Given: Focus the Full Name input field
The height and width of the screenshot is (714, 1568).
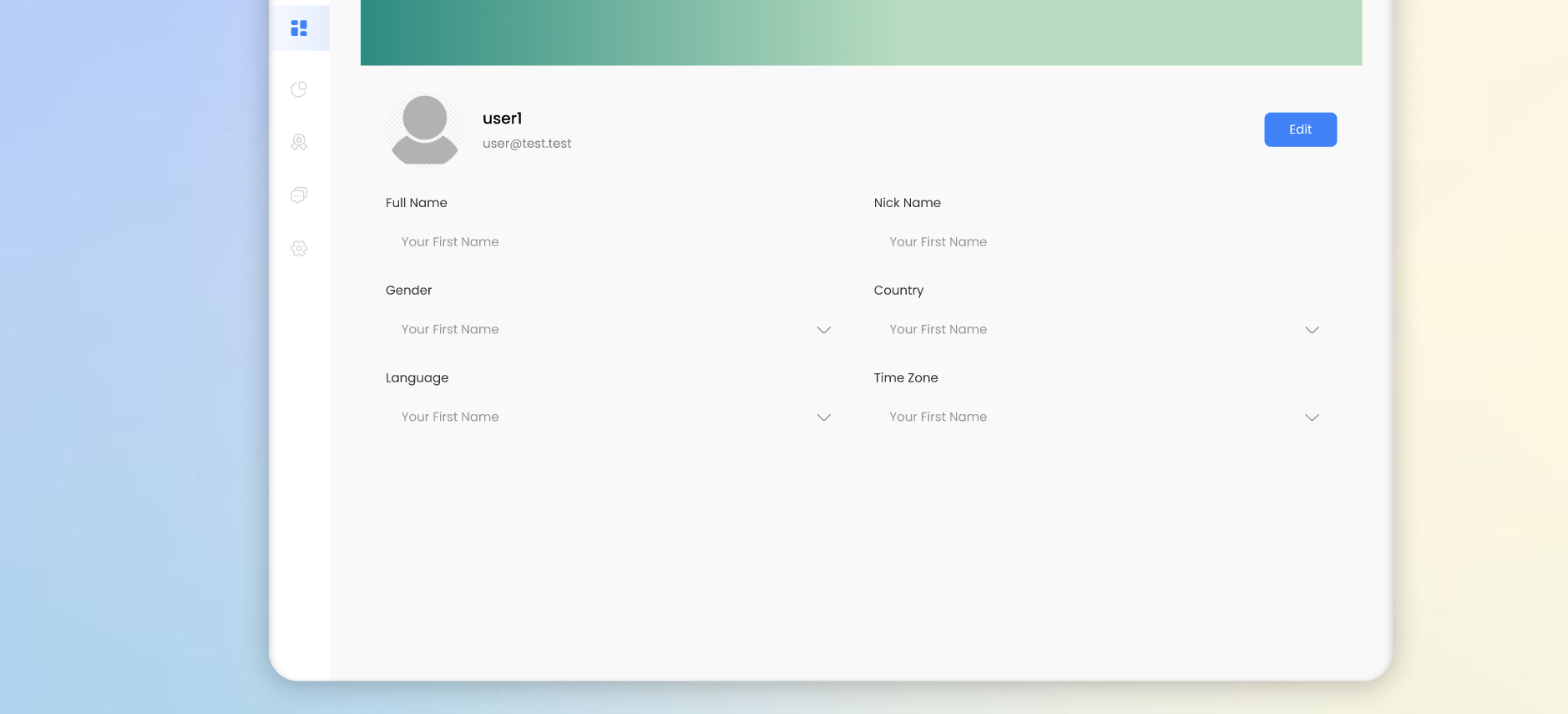Looking at the screenshot, I should click(x=617, y=242).
